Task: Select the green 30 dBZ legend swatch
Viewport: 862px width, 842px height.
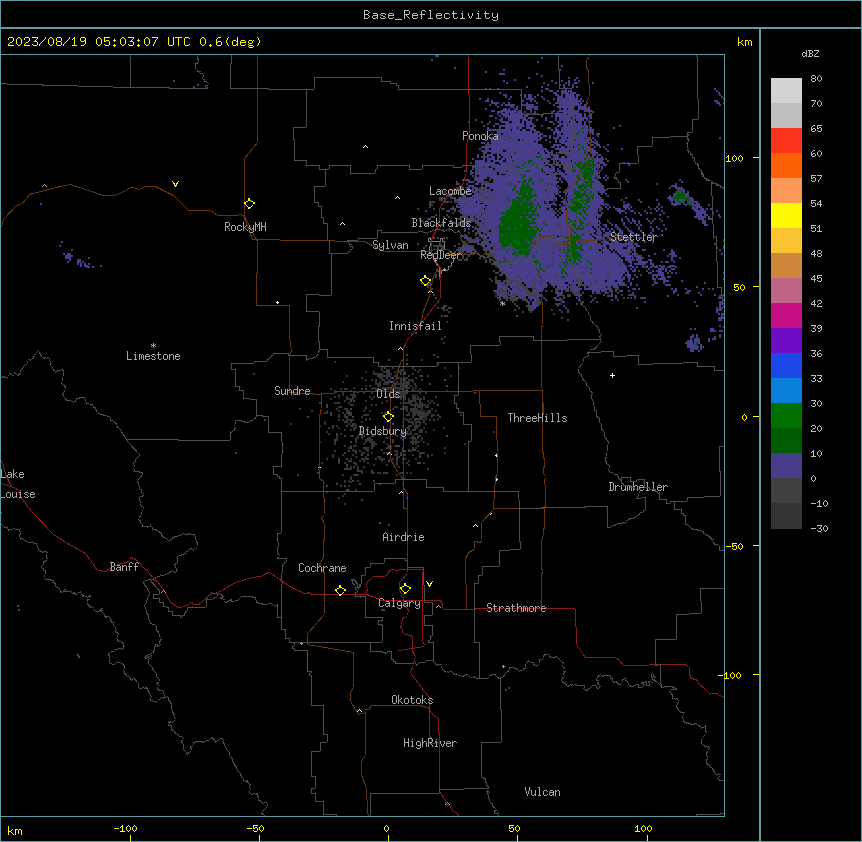Action: click(786, 416)
